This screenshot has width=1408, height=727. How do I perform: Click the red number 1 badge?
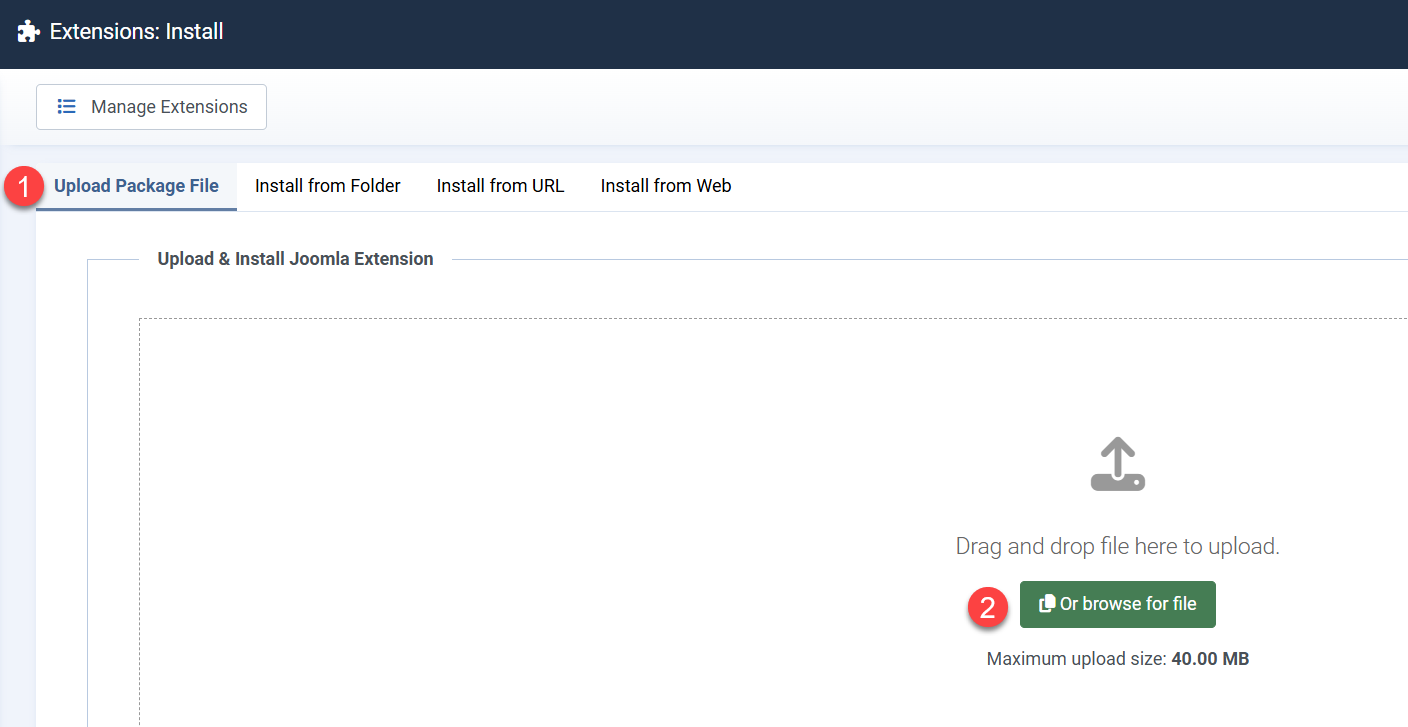tap(23, 187)
